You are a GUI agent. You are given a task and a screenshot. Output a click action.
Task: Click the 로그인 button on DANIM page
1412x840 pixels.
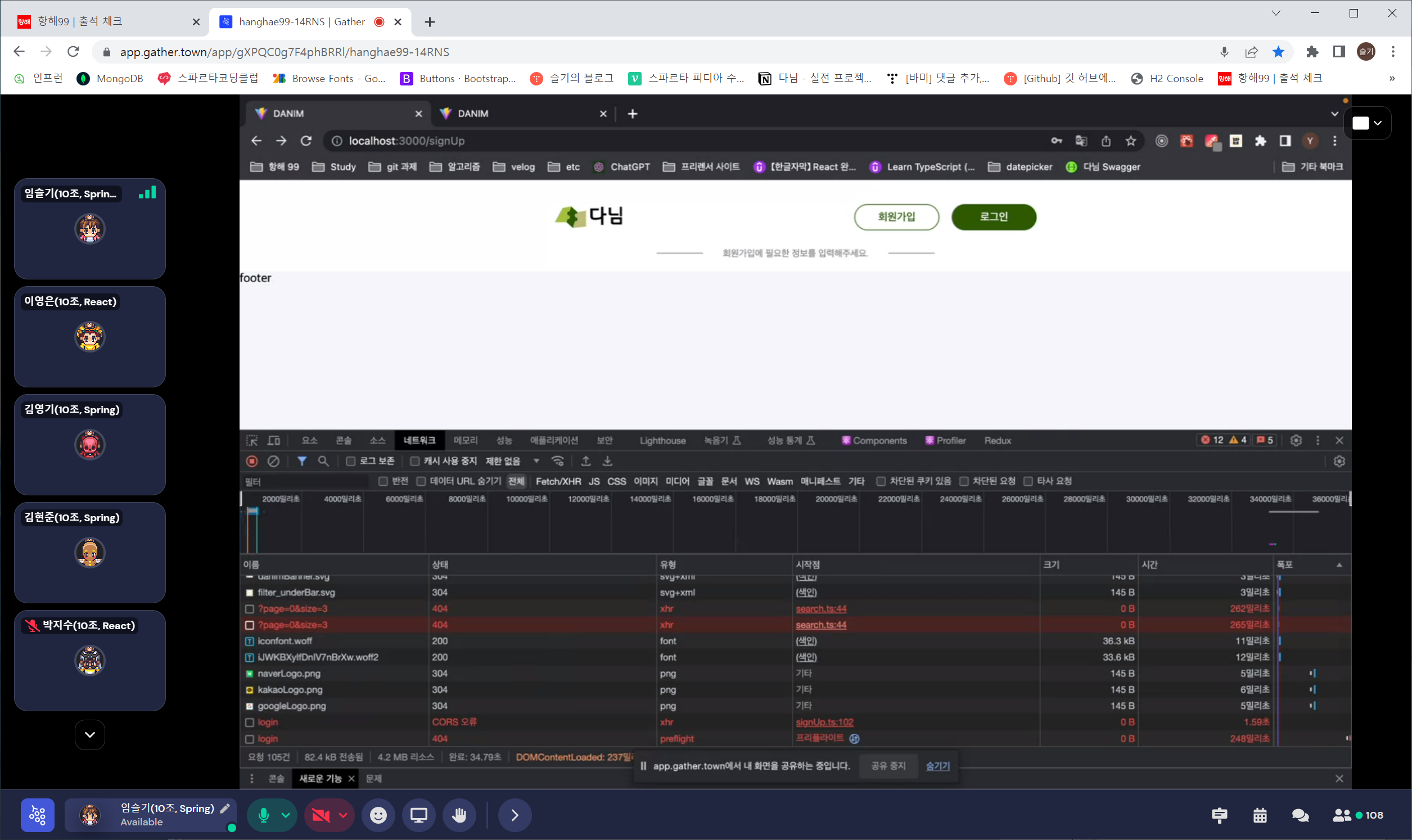coord(994,217)
